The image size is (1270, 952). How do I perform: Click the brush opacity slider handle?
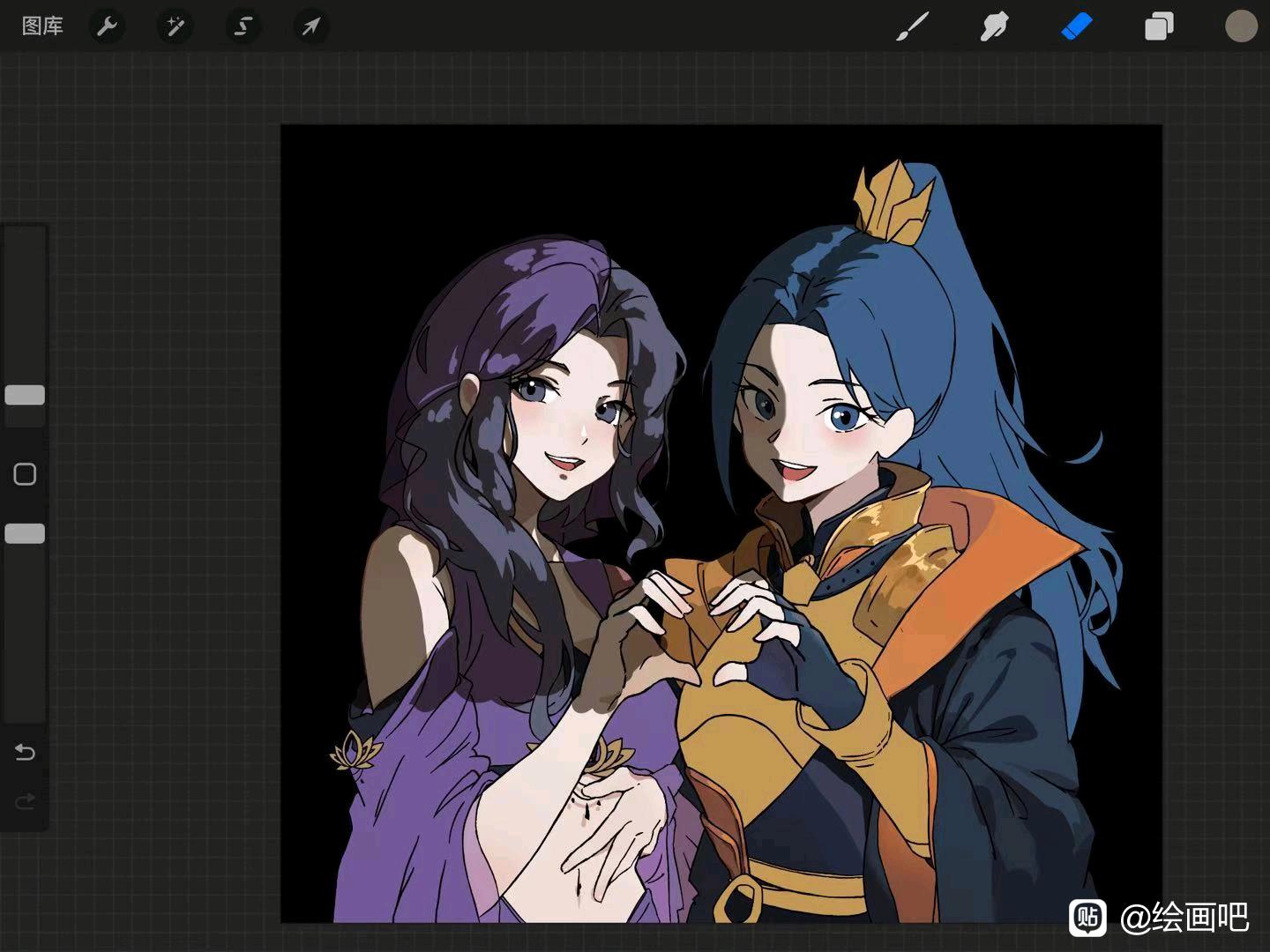(25, 533)
